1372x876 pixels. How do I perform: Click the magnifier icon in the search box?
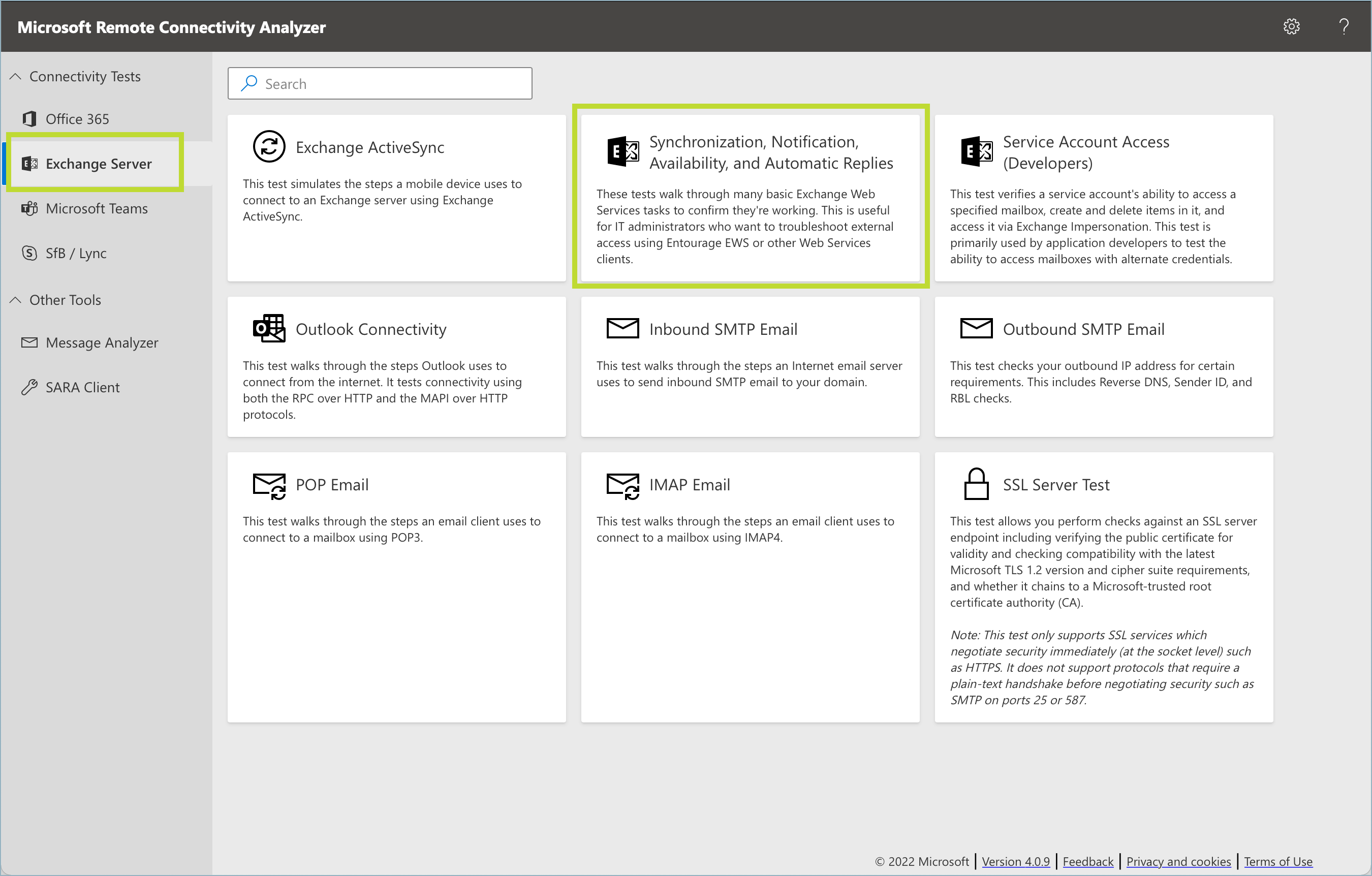[249, 83]
